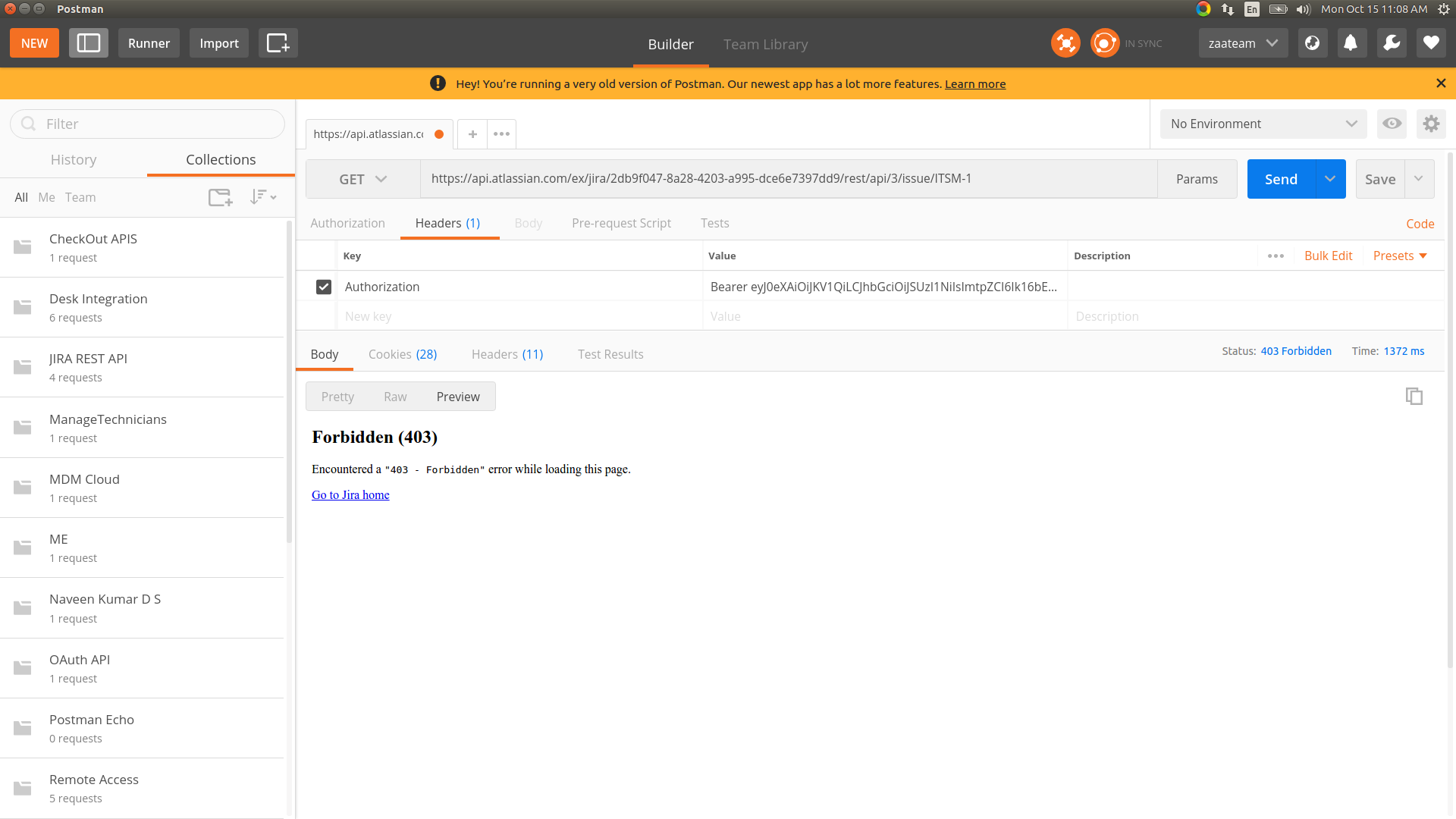
Task: Click the Bulk Edit link
Action: coord(1328,256)
